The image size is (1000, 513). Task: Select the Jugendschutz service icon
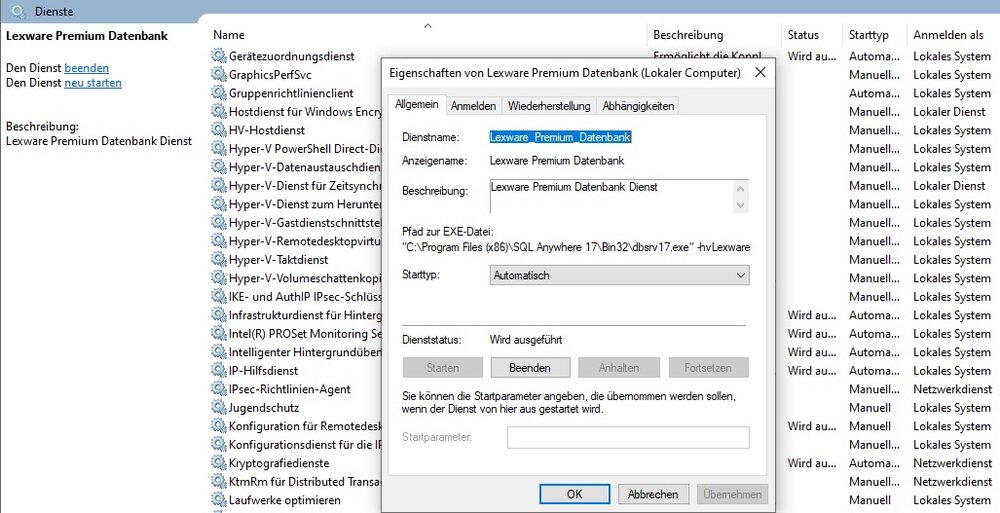[219, 408]
